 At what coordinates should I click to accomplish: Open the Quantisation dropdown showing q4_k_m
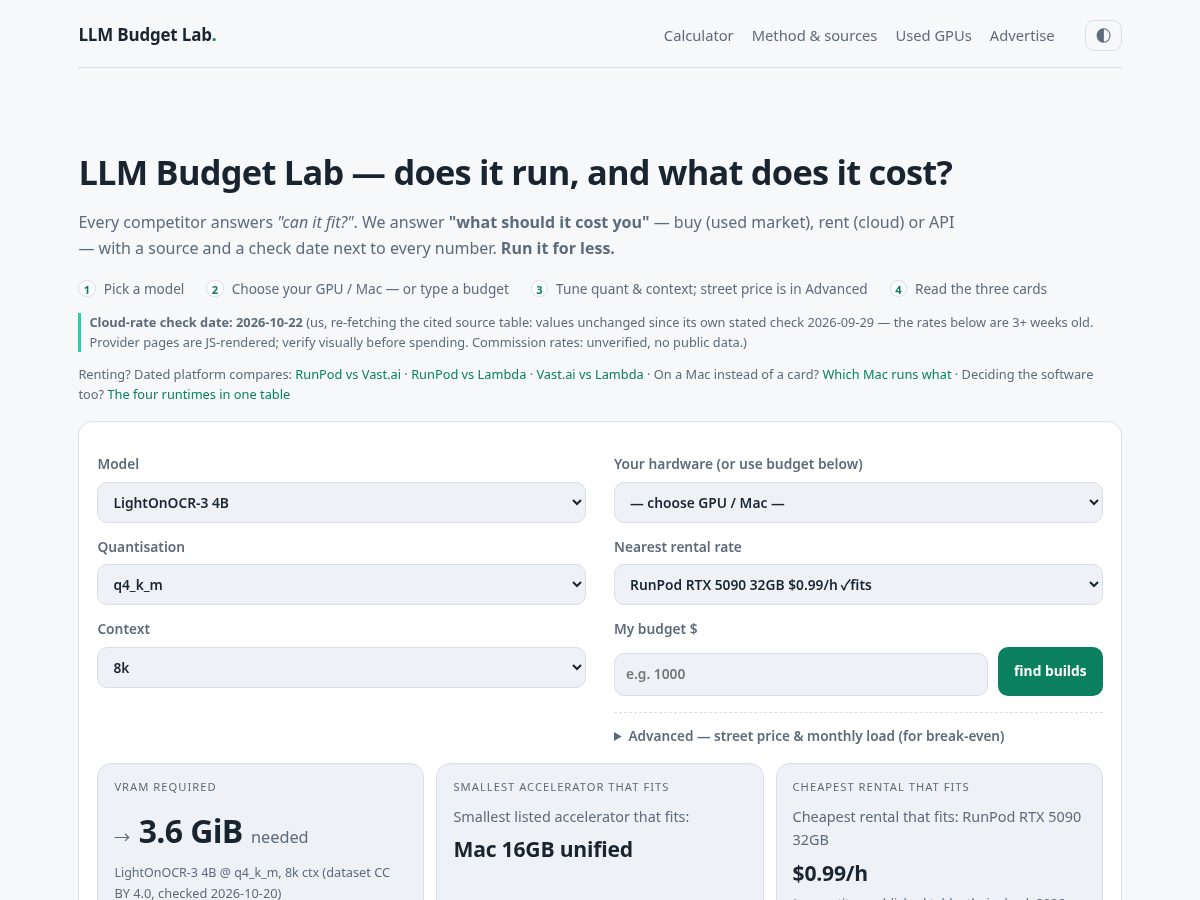click(x=341, y=584)
